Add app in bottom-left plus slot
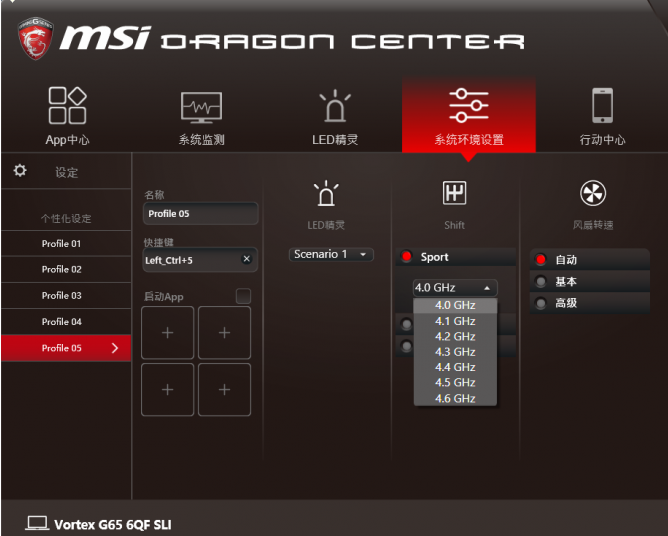 click(167, 389)
